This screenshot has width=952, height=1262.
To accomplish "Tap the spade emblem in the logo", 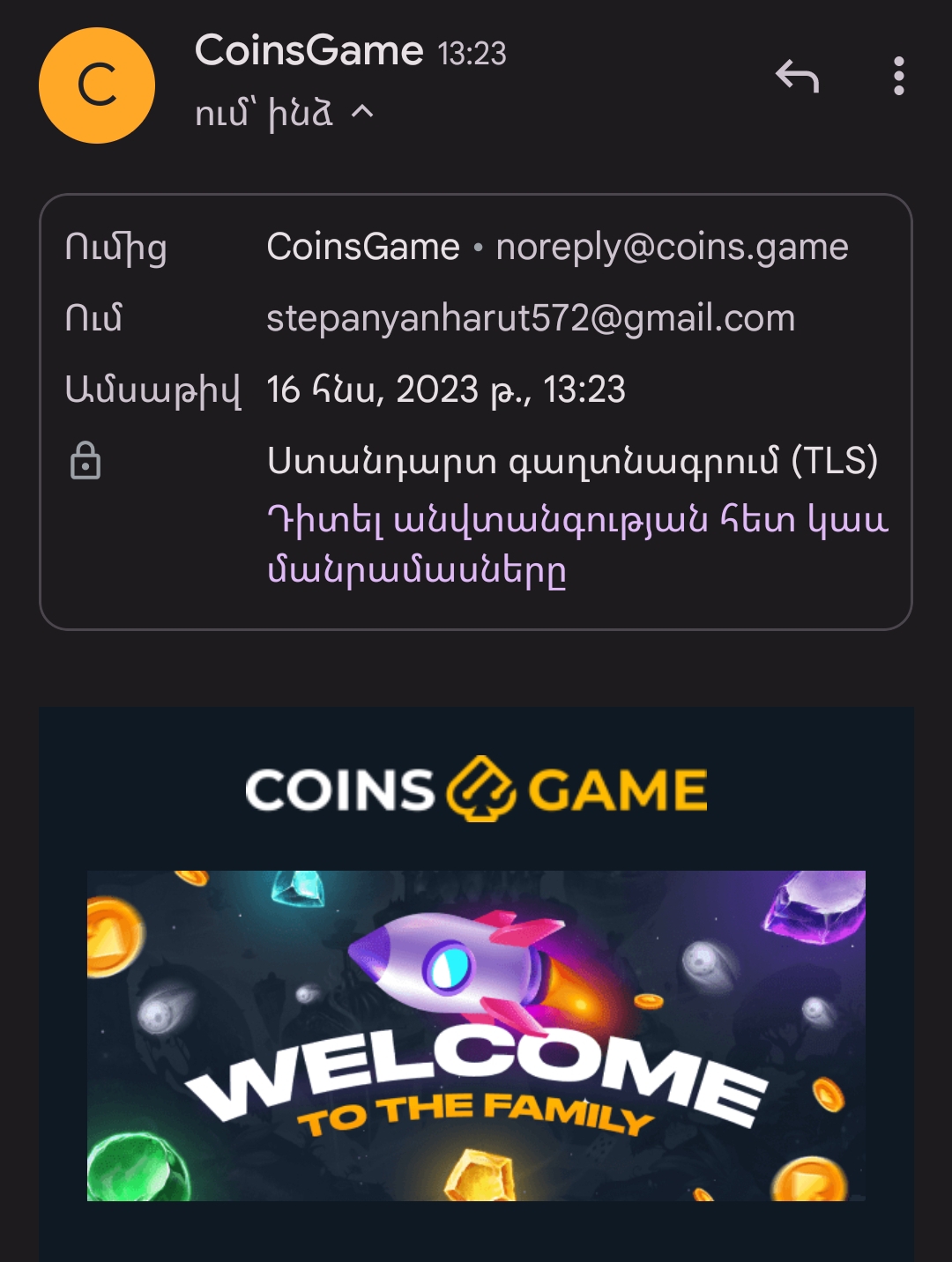I will 480,789.
